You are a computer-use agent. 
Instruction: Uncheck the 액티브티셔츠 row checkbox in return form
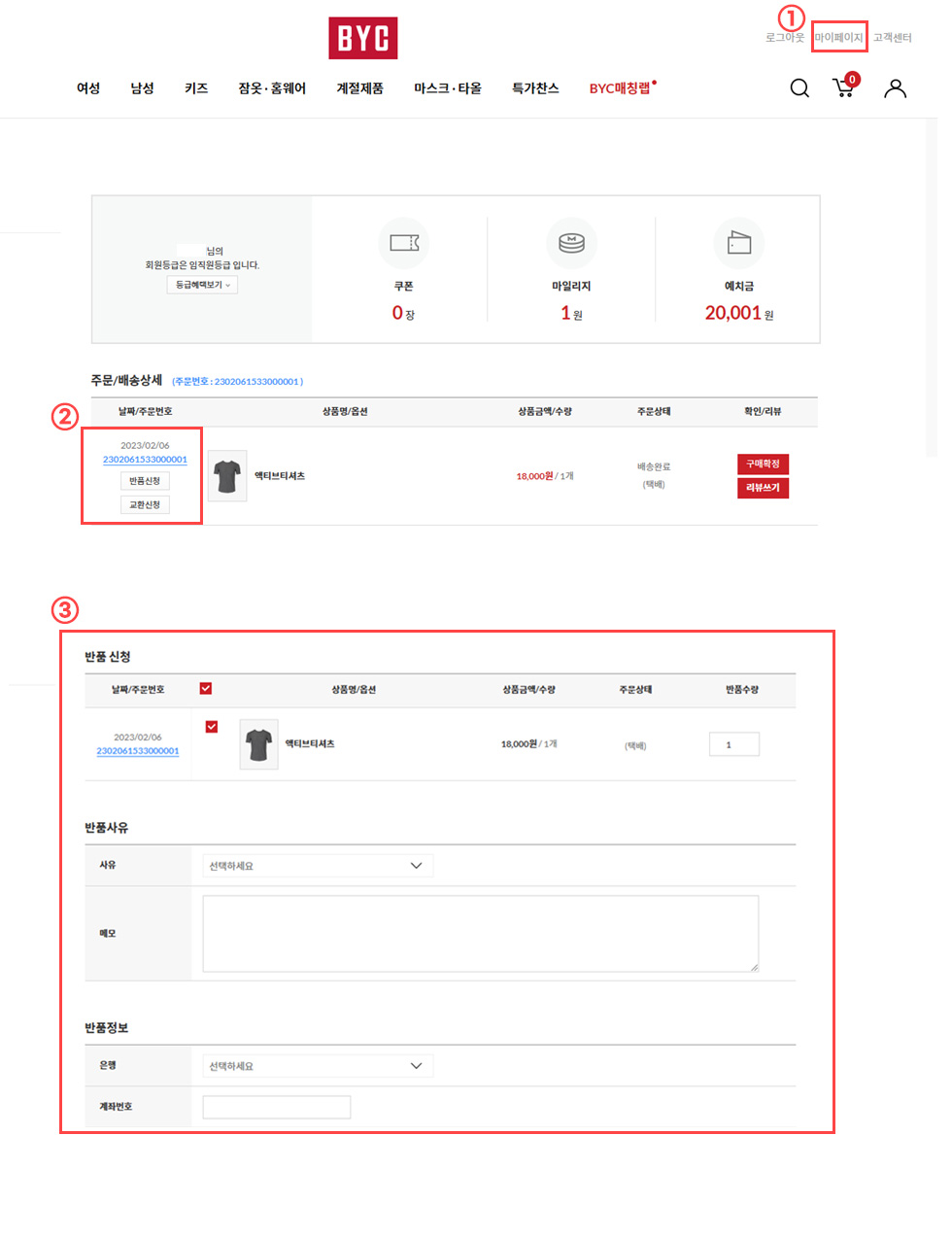pos(211,727)
